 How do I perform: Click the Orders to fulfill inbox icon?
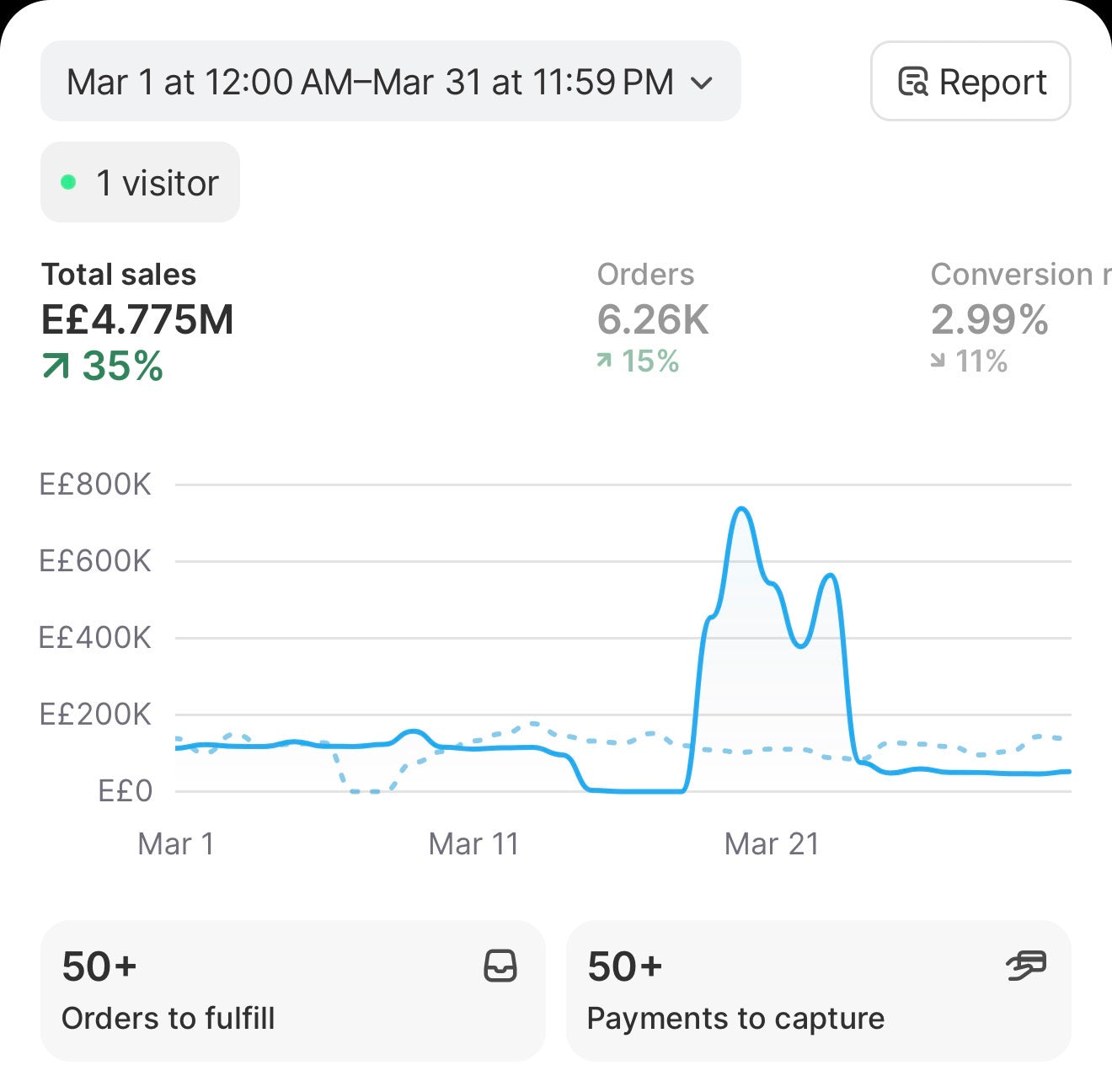pyautogui.click(x=500, y=966)
